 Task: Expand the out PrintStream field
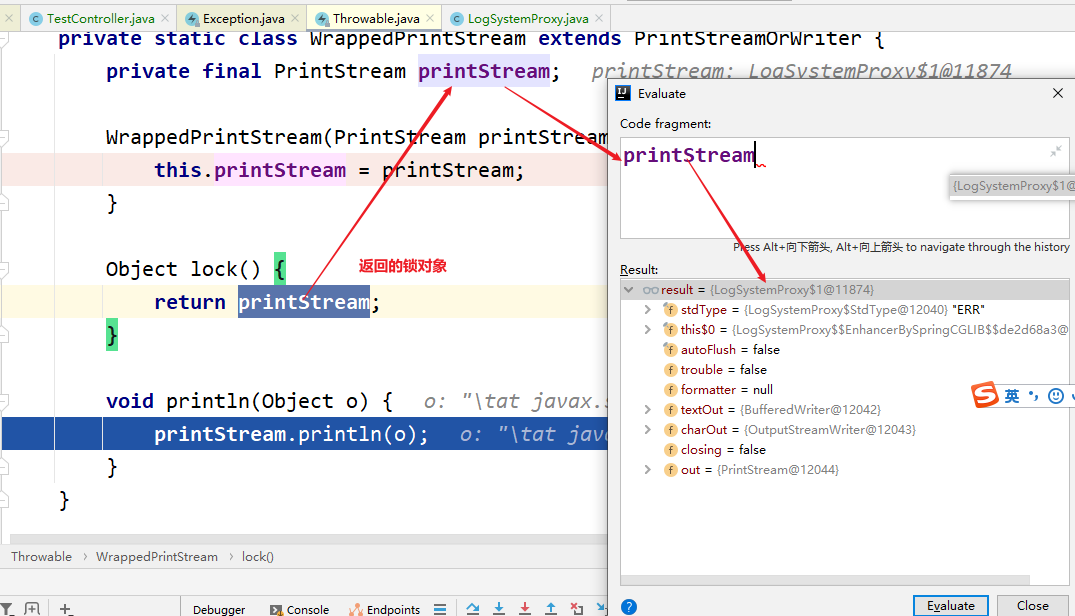pos(647,469)
